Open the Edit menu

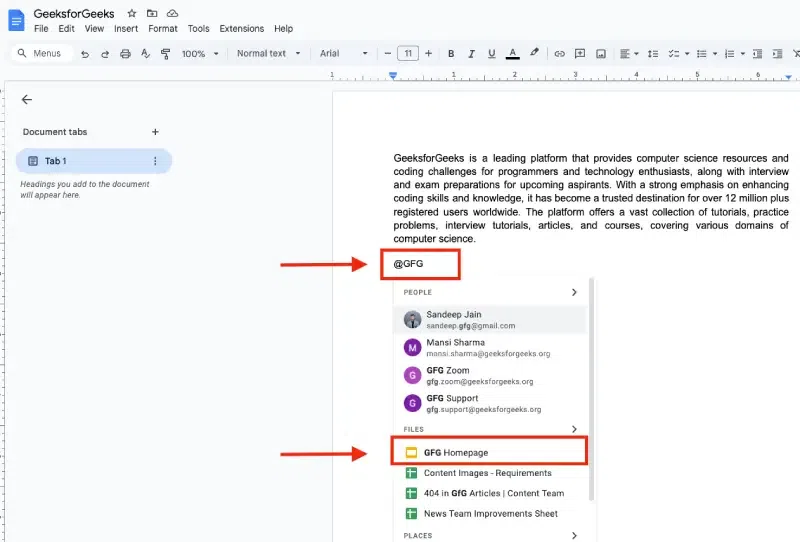(66, 29)
